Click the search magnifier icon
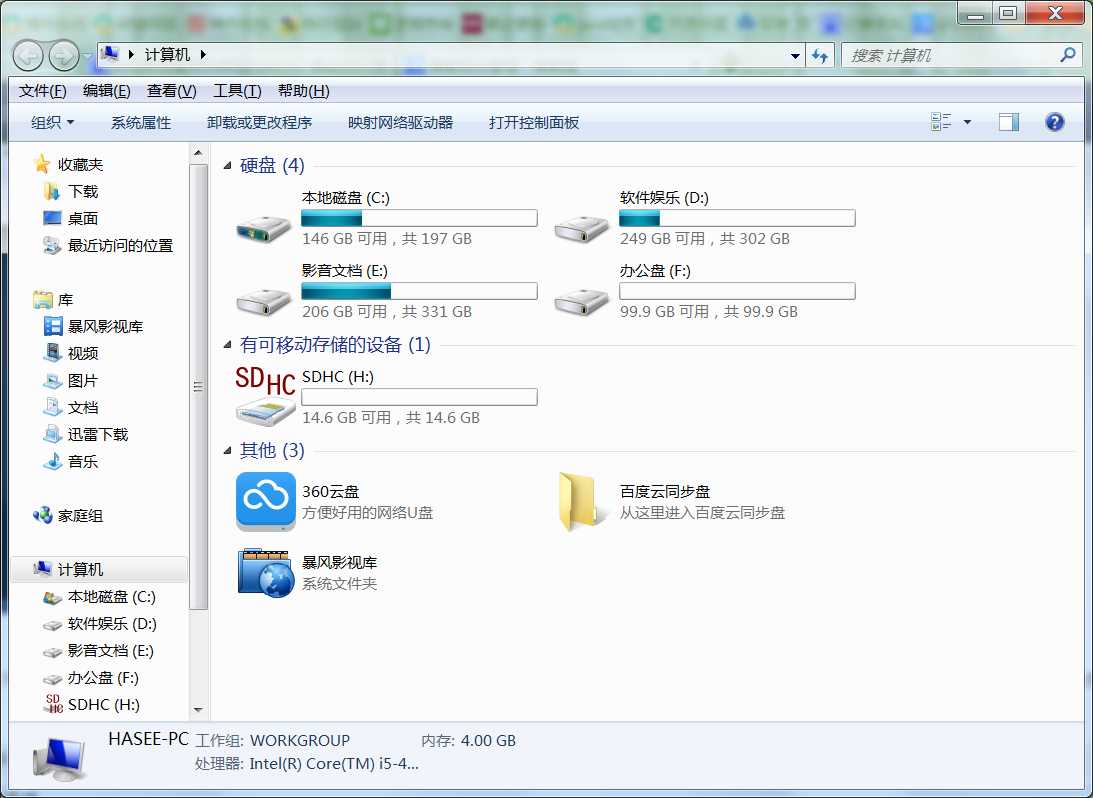Viewport: 1093px width, 798px height. pyautogui.click(x=1067, y=54)
